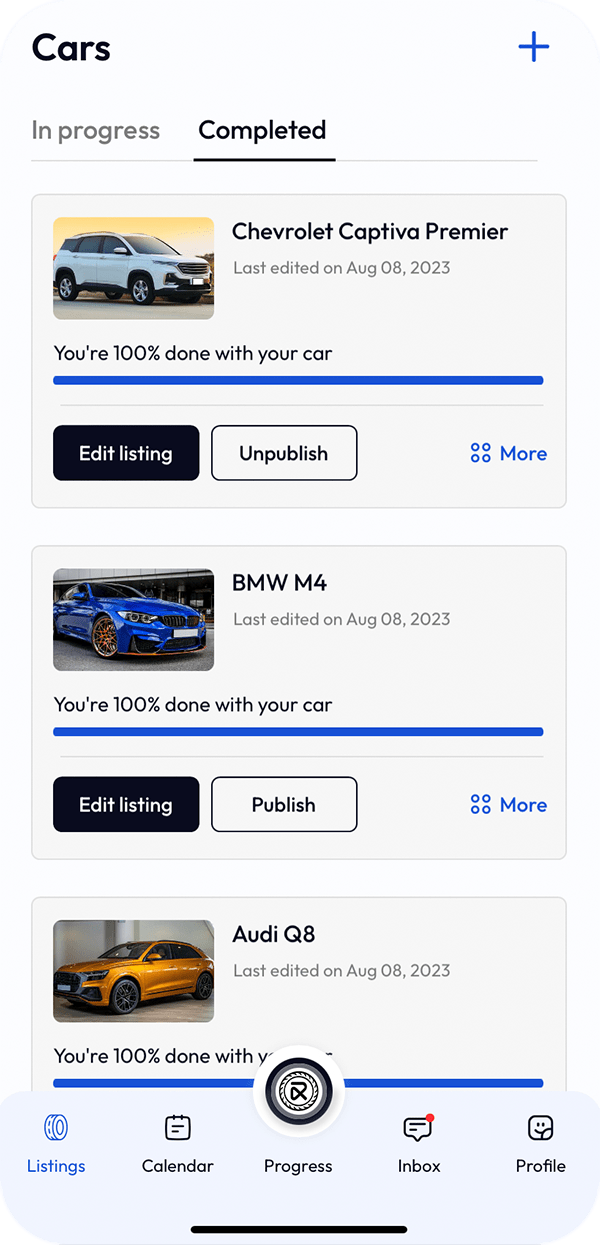This screenshot has height=1245, width=600.
Task: Stay on the Completed tab
Action: [263, 130]
